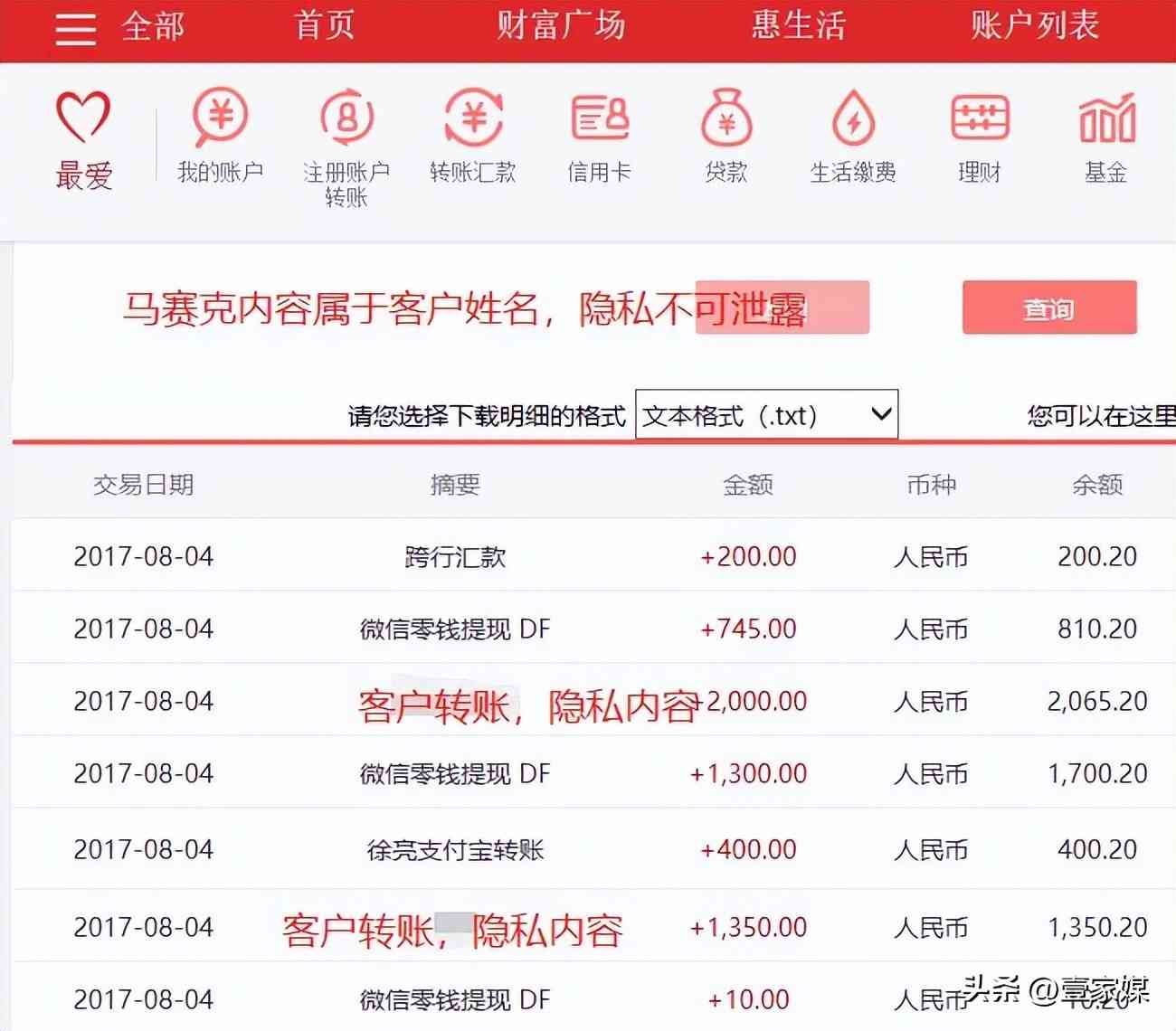Expand the 文本格式 (.txt) format dropdown
The image size is (1176, 1031).
[x=766, y=415]
